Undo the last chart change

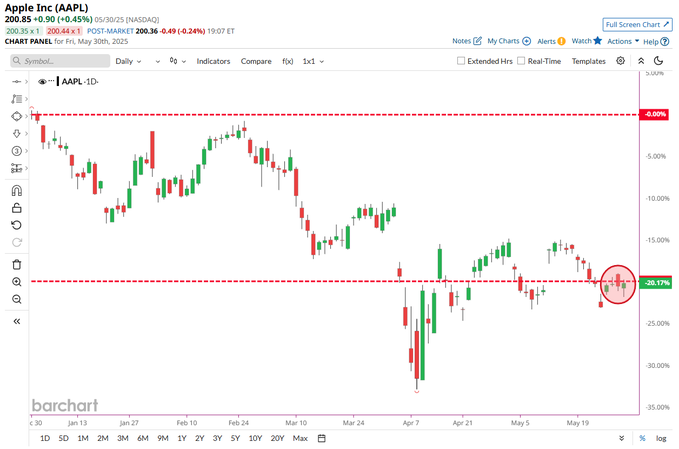16,225
